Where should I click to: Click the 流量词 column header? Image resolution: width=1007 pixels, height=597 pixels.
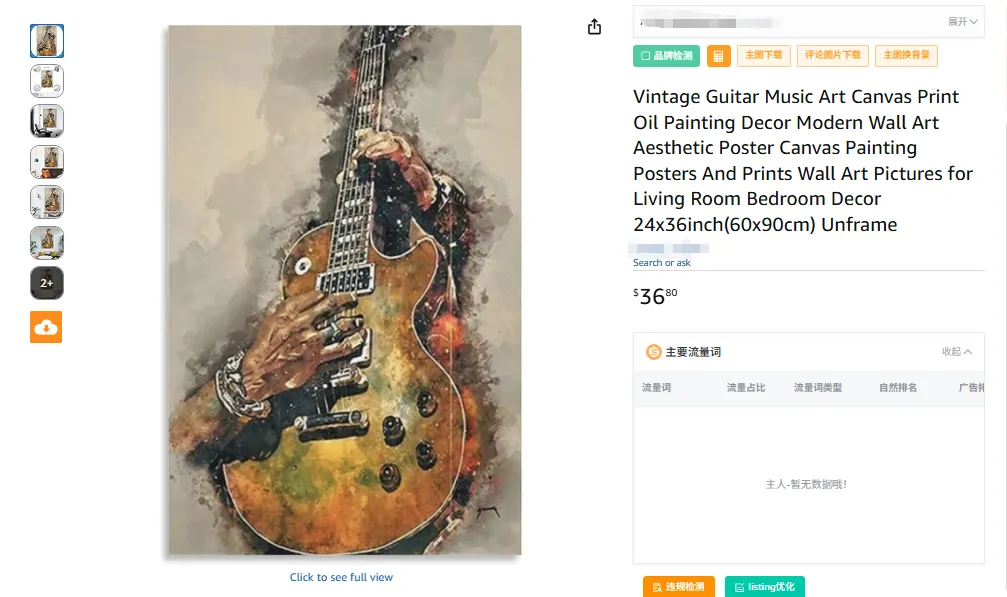655,388
